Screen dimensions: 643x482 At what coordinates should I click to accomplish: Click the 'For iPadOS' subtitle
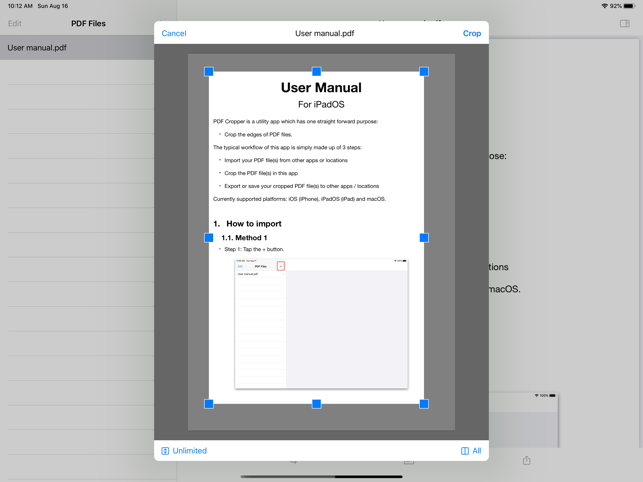(321, 104)
